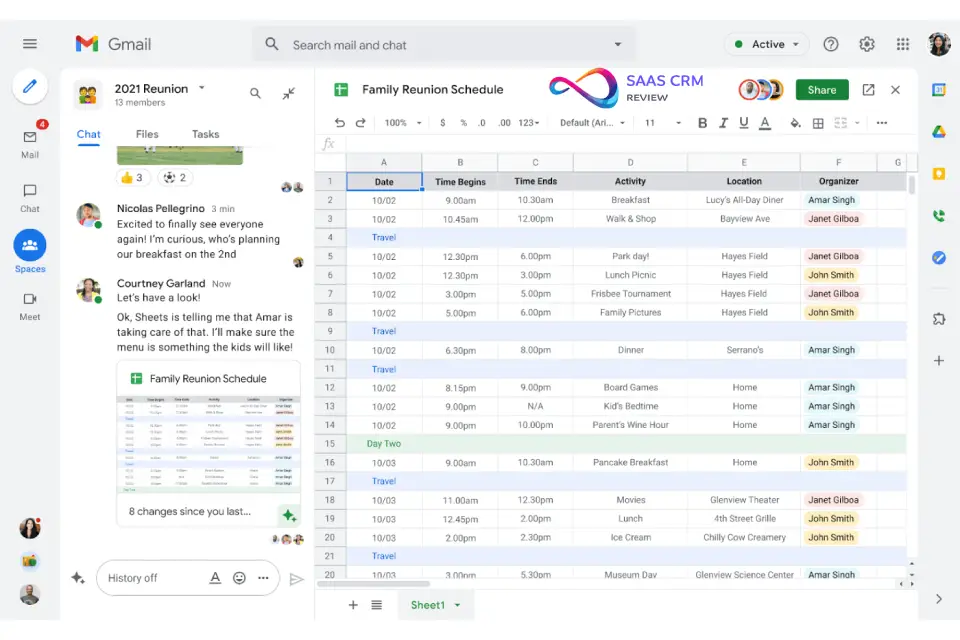This screenshot has height=640, width=960.
Task: Toggle italic text formatting
Action: tap(723, 123)
